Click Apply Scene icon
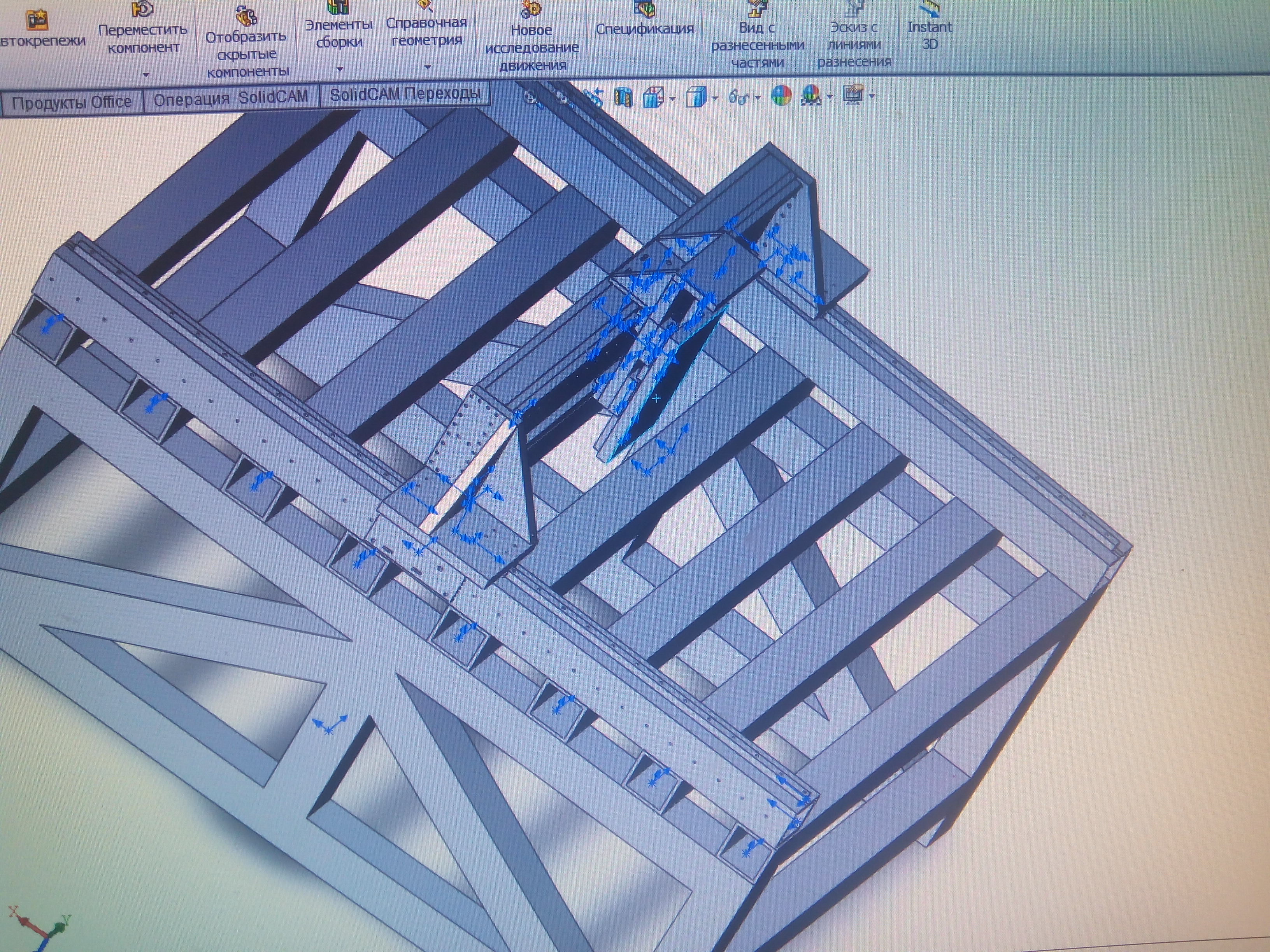Screen dimensions: 1270x952 pyautogui.click(x=812, y=95)
